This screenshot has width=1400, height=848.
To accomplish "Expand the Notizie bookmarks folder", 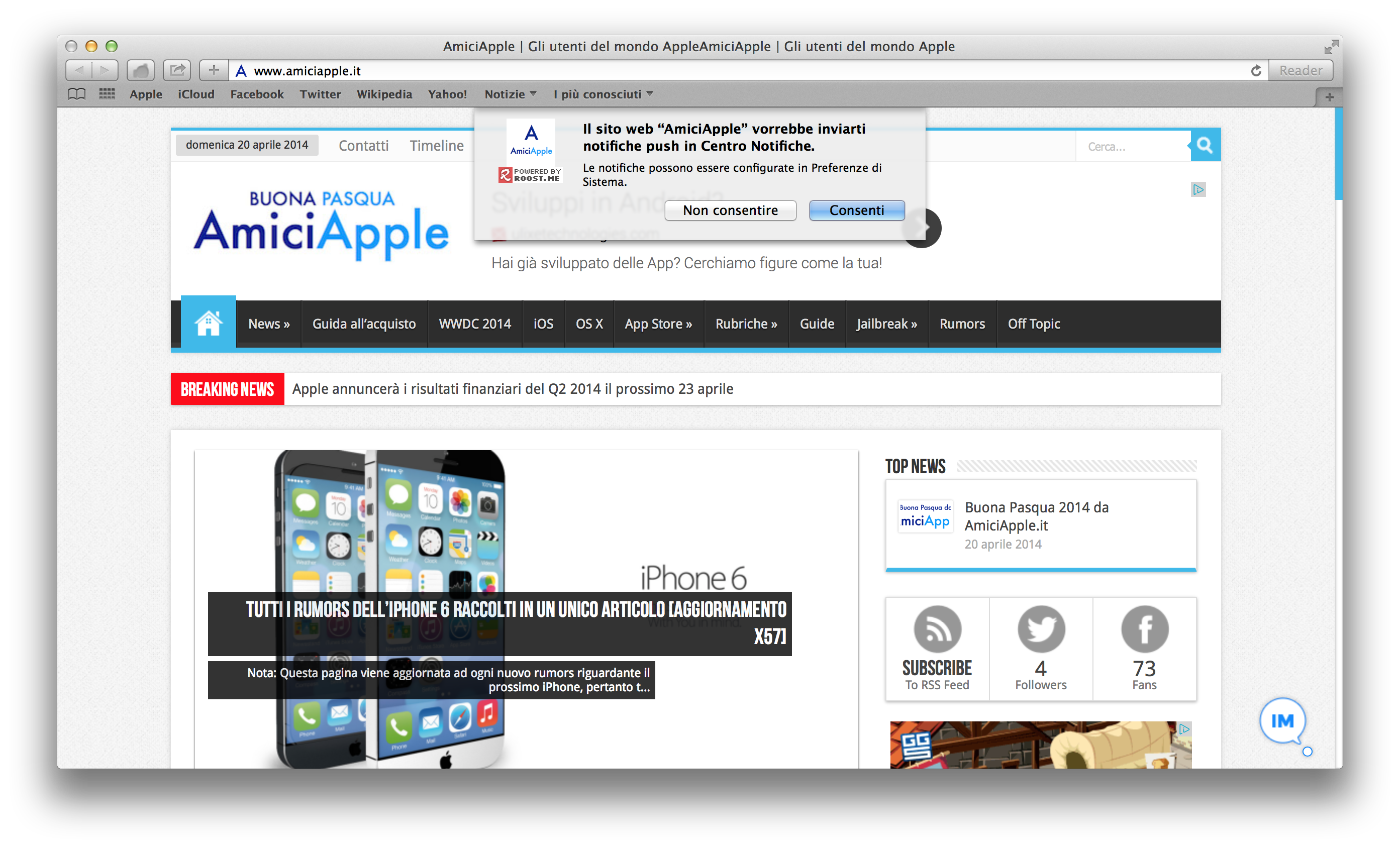I will click(x=510, y=94).
